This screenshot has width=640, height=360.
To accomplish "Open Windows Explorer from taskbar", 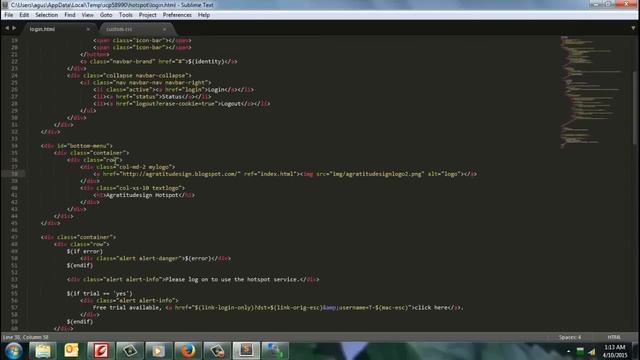I will [43, 351].
